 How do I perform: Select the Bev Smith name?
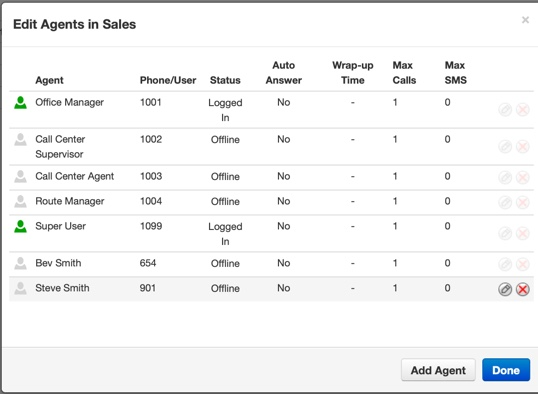(58, 263)
